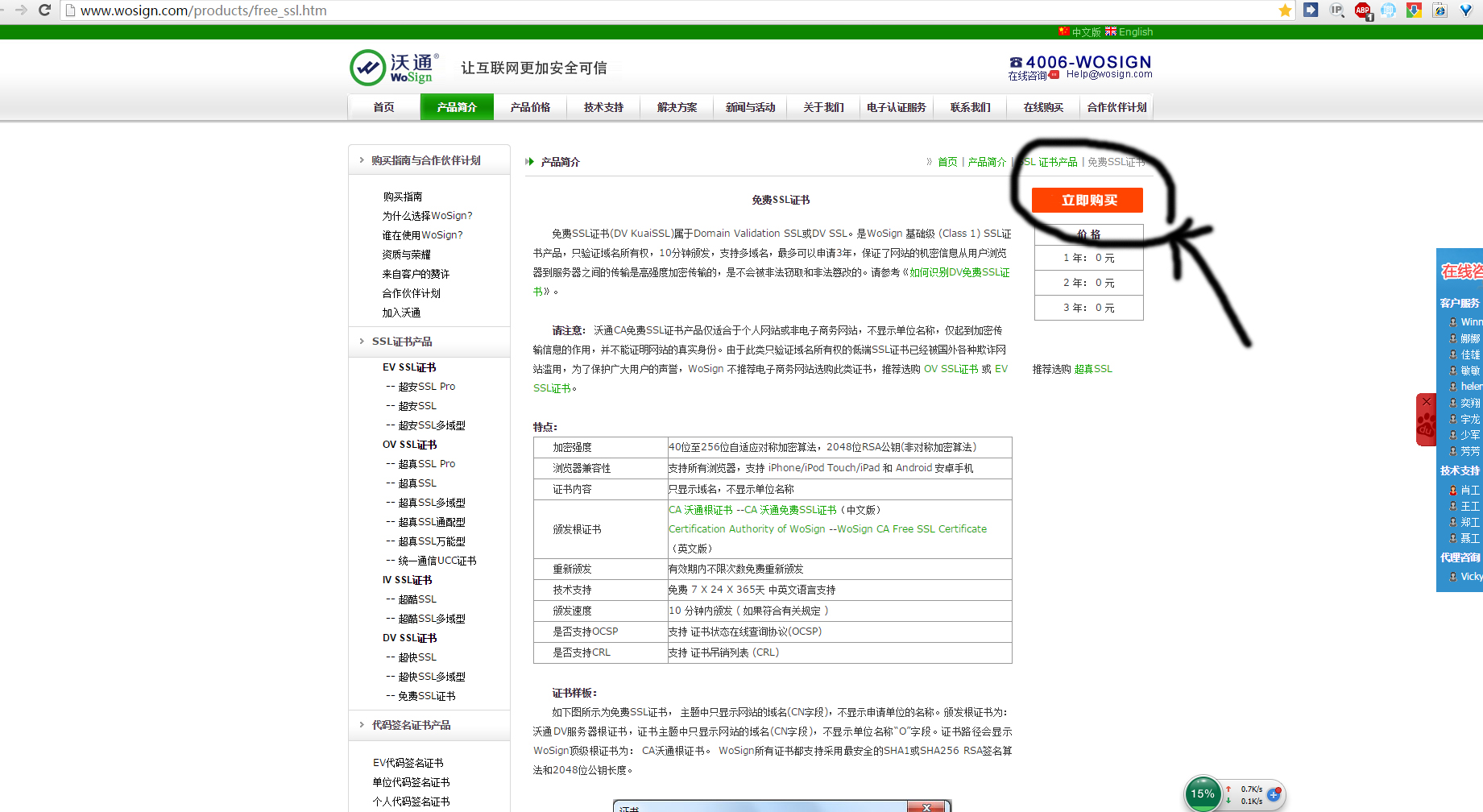Open the 电子认证服务 navigation tab

[897, 107]
